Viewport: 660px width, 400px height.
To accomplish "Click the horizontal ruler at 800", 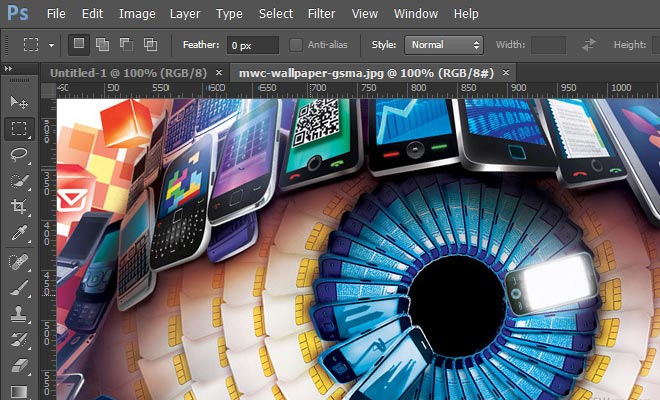I will point(418,88).
